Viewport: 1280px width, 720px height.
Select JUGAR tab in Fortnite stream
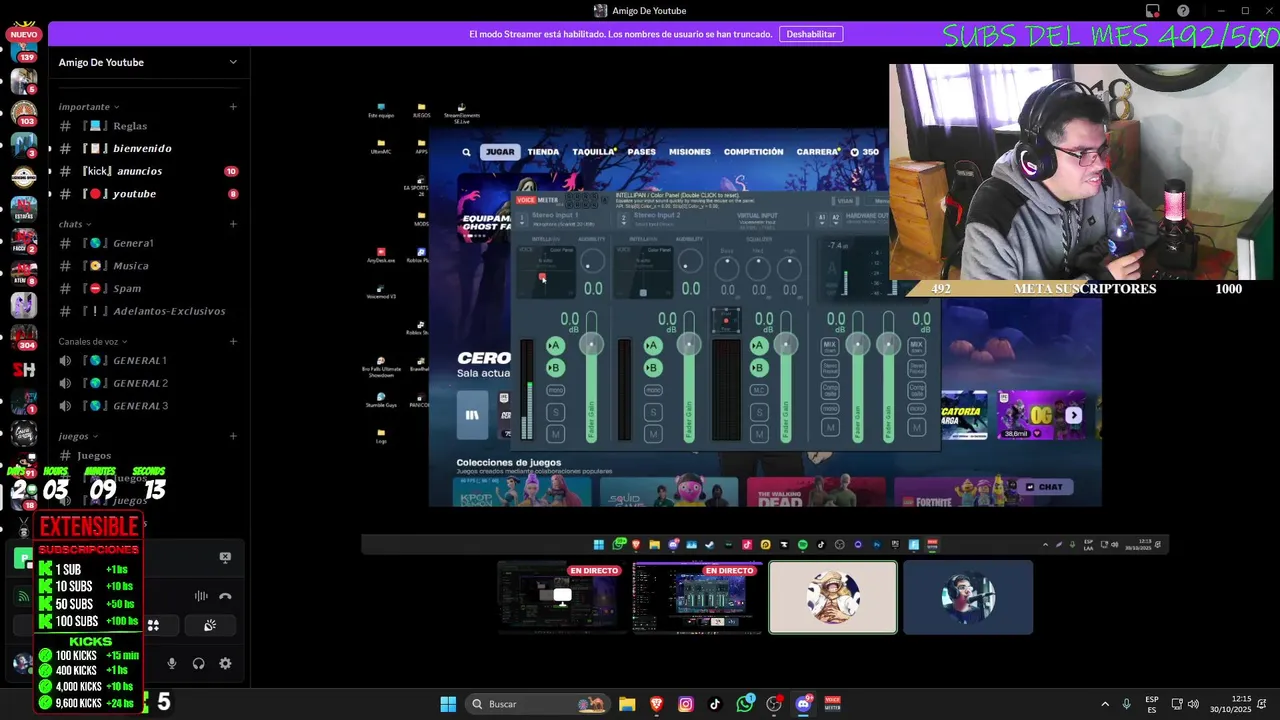499,152
